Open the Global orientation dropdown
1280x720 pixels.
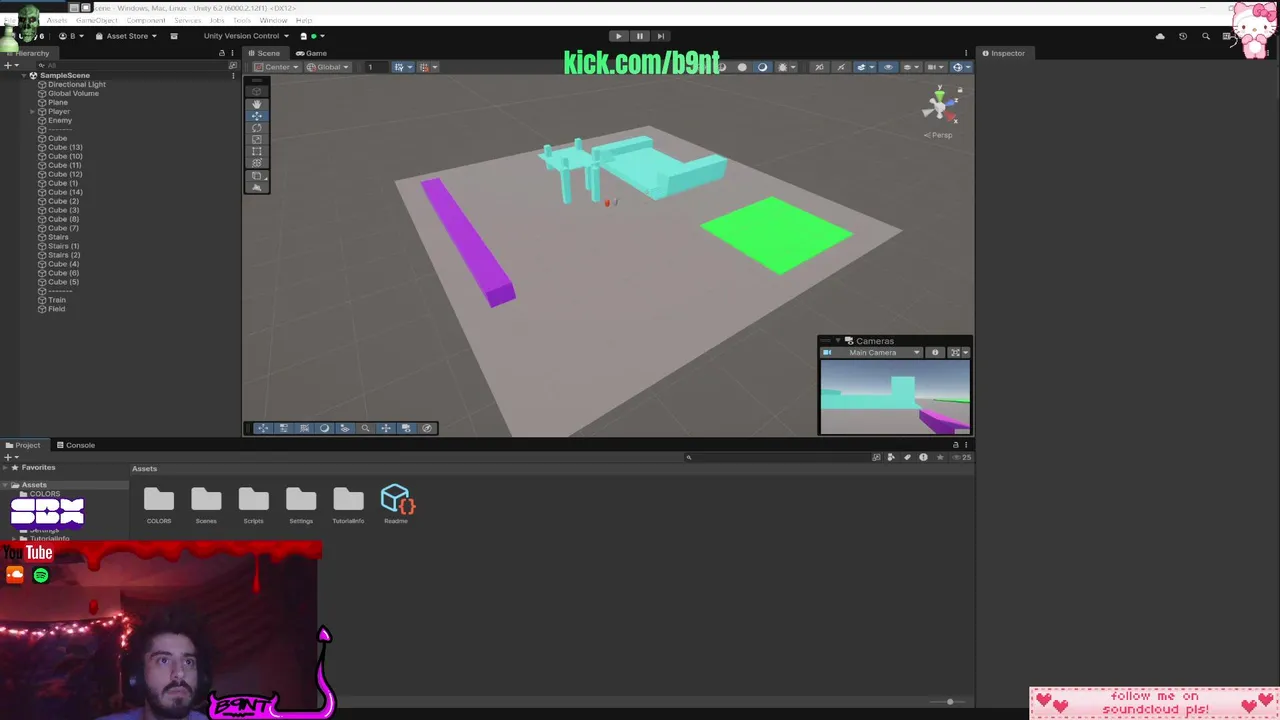[x=328, y=67]
